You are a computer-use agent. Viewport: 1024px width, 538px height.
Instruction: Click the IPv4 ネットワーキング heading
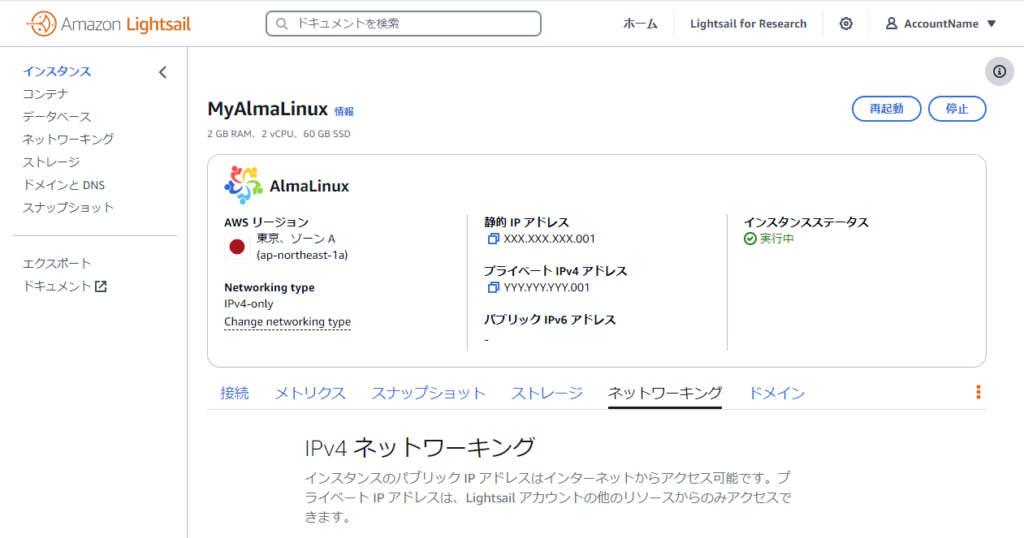(420, 448)
